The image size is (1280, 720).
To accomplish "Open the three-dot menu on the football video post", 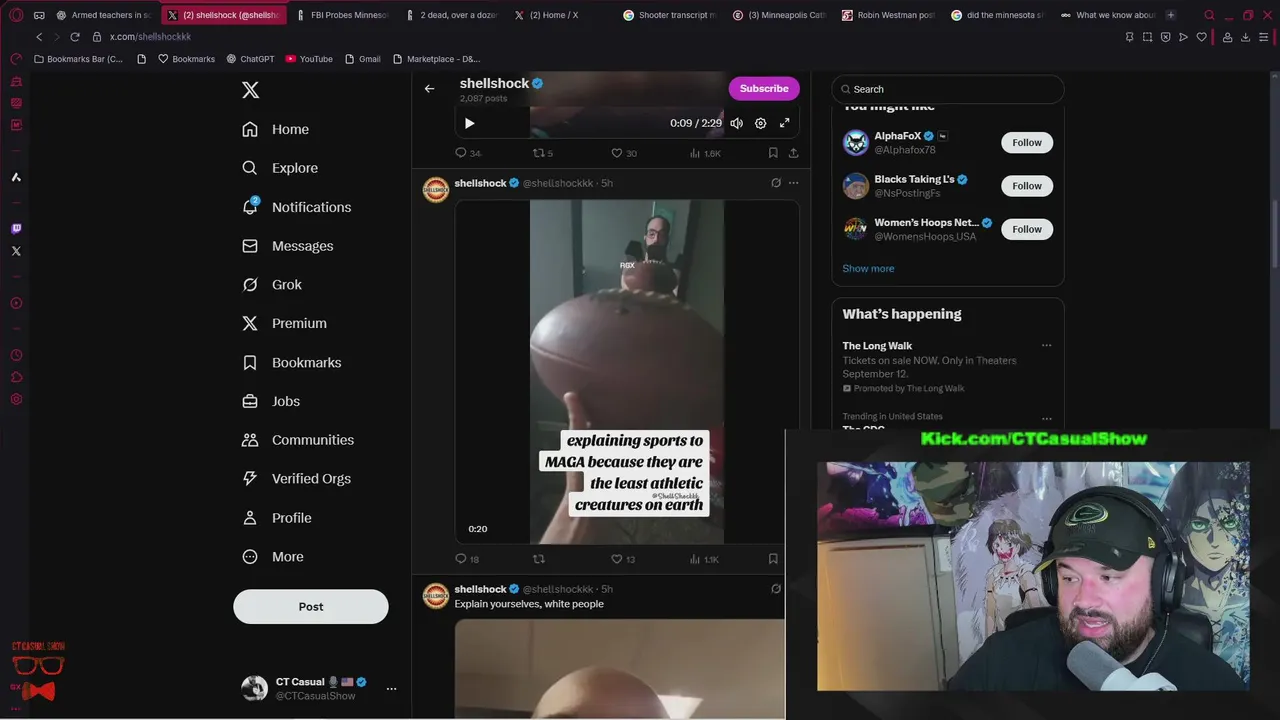I will click(793, 183).
